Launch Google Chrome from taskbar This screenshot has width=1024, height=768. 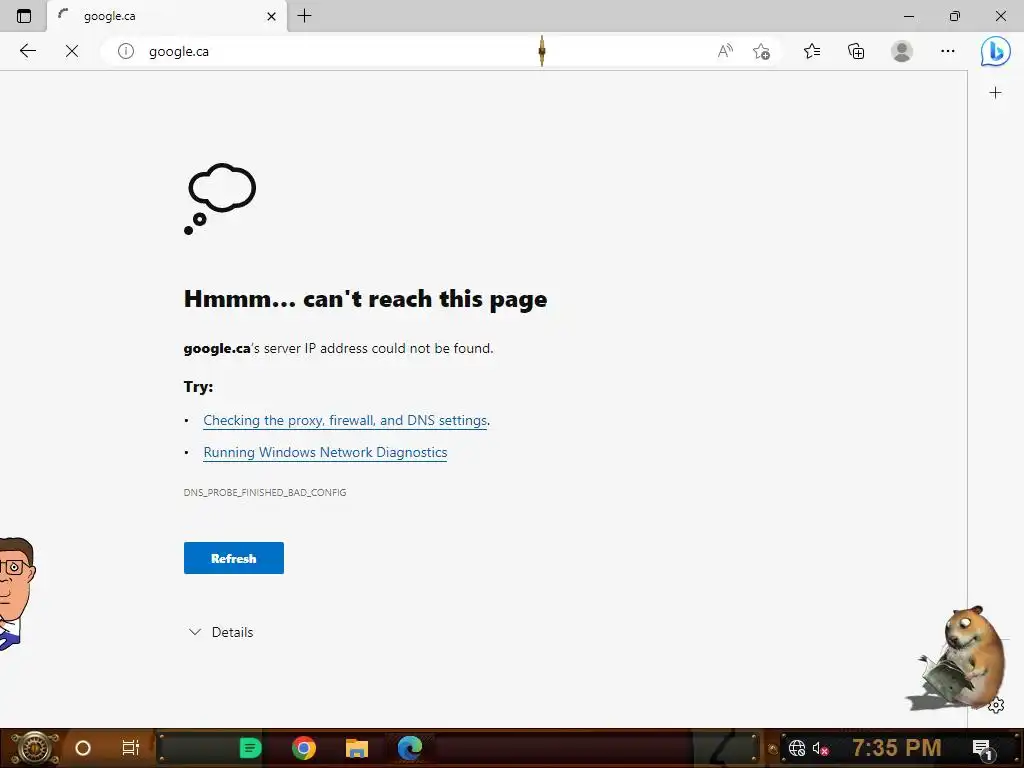click(304, 748)
